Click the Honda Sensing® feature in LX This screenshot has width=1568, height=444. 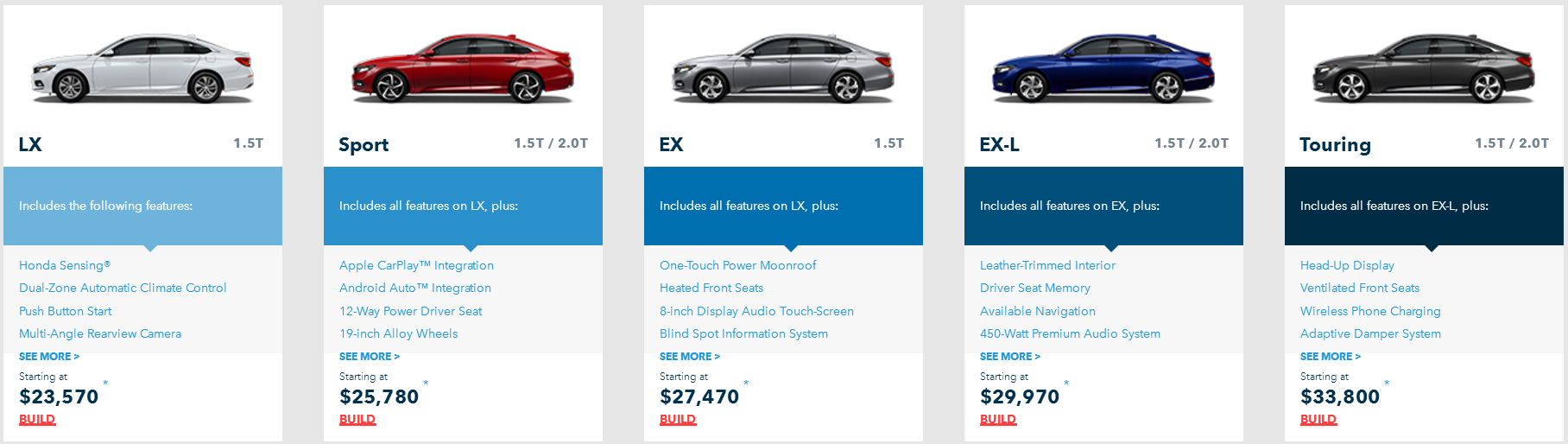point(65,266)
